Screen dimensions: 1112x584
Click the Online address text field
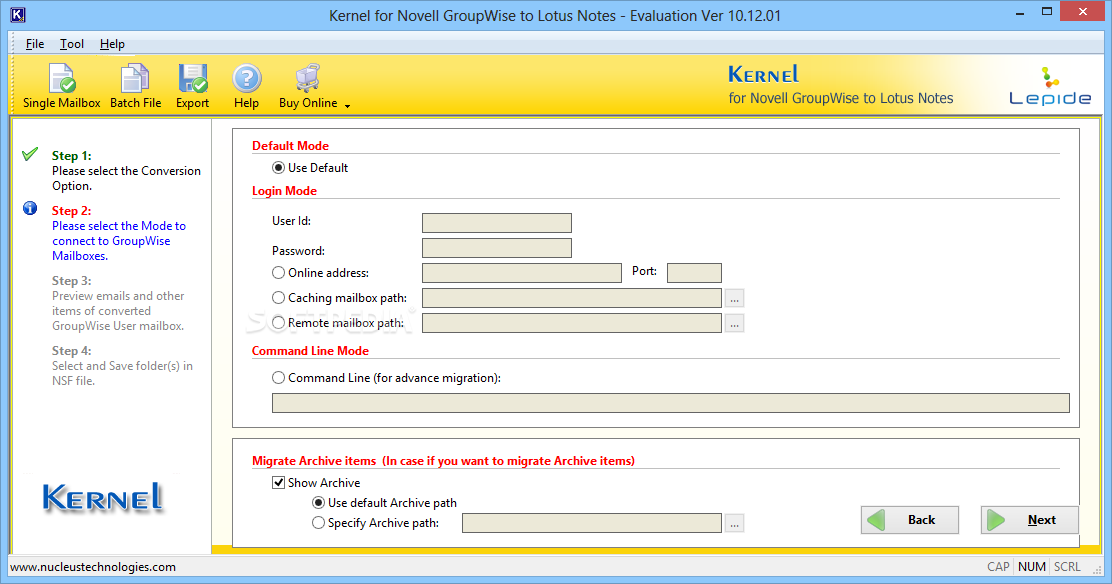[522, 272]
